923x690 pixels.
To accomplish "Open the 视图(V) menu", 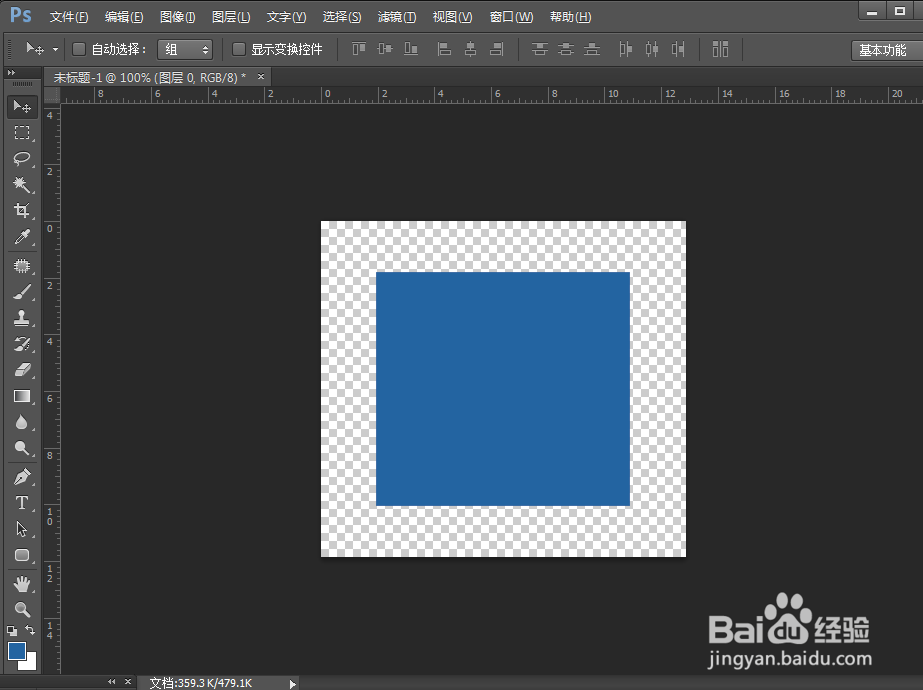I will [453, 17].
